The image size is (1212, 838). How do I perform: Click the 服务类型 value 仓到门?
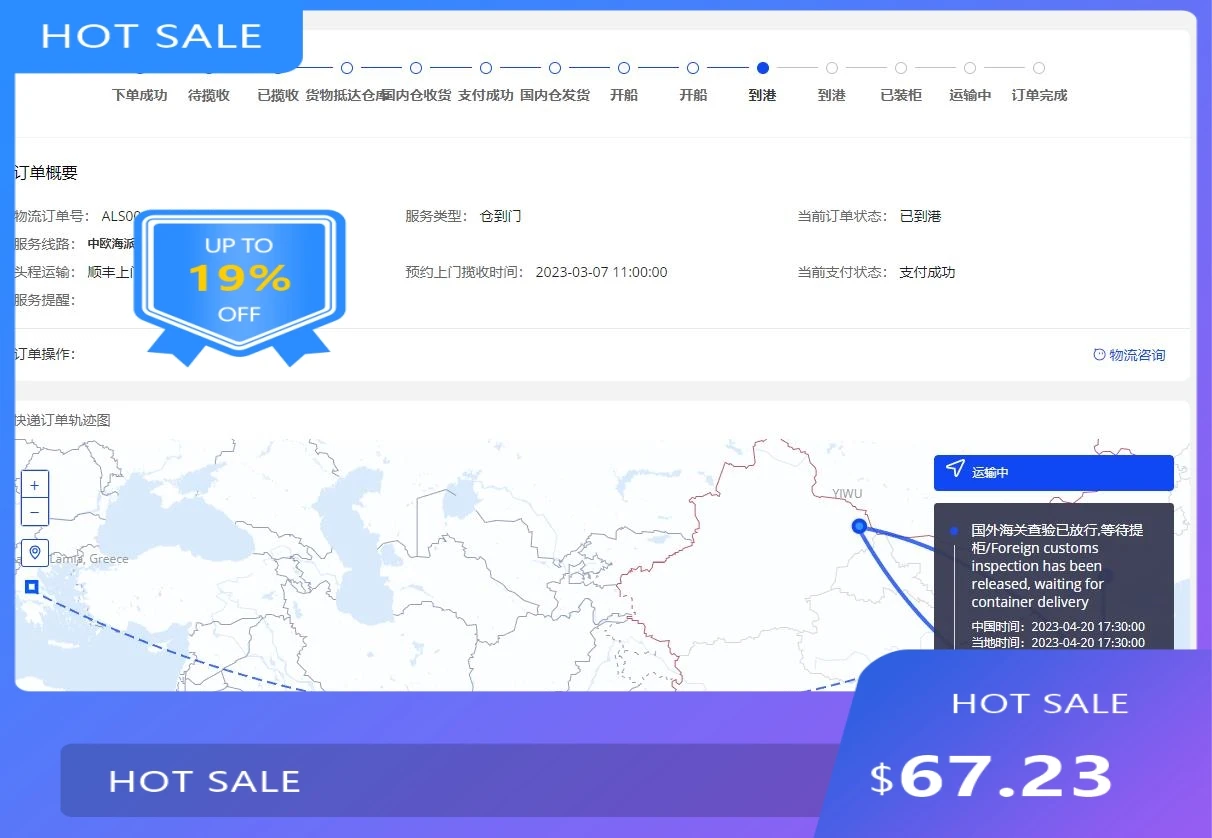[501, 216]
